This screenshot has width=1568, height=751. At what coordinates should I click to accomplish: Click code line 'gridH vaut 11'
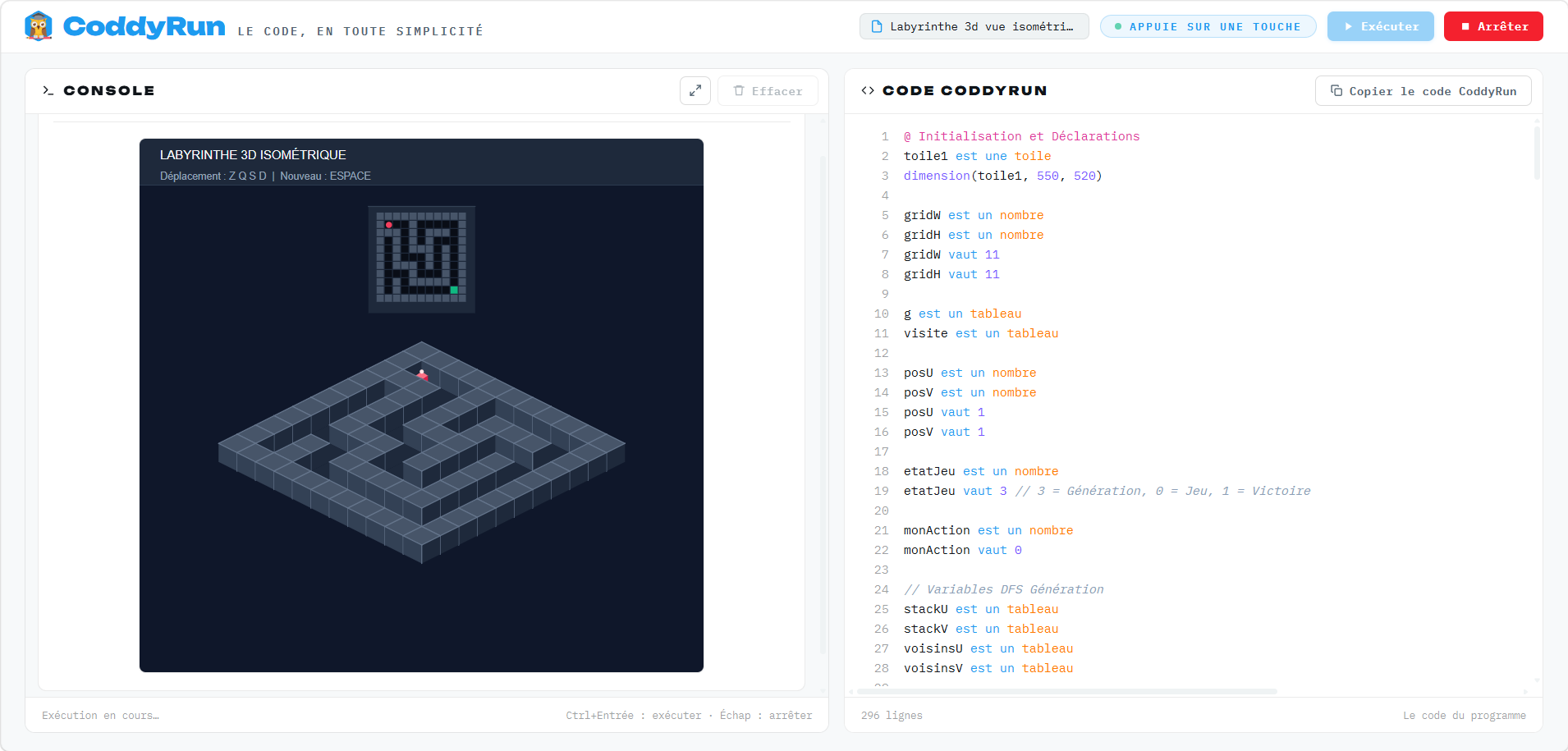(x=951, y=274)
